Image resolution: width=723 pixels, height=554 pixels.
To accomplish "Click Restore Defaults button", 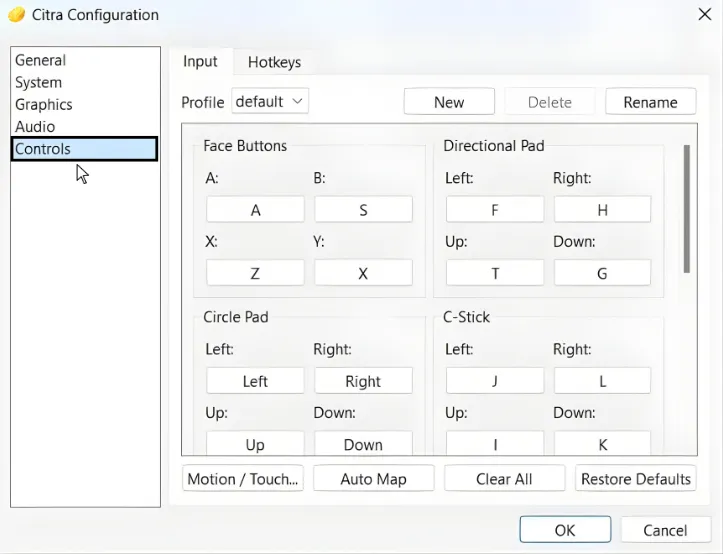I will pyautogui.click(x=635, y=479).
